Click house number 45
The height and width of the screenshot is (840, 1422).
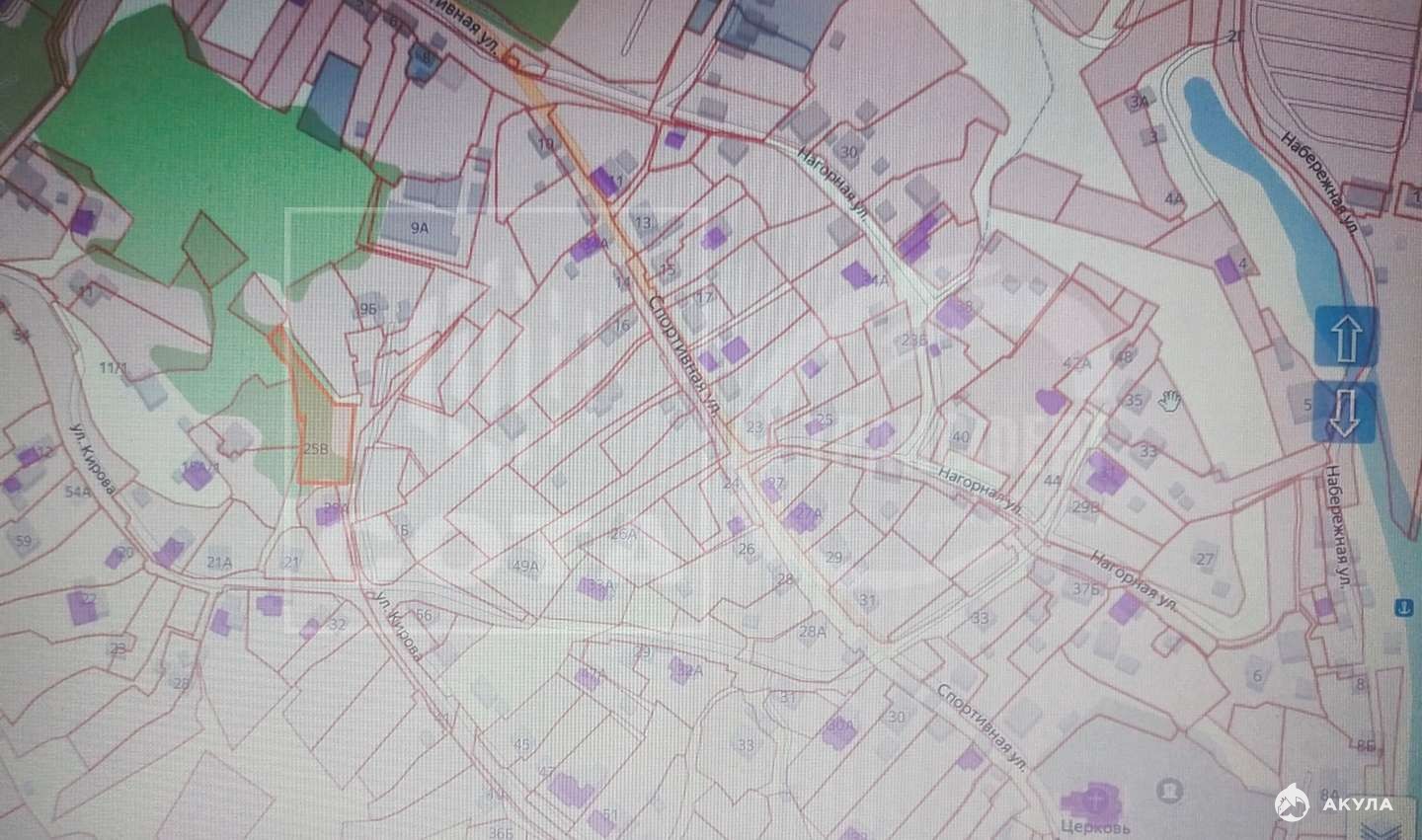coord(522,744)
